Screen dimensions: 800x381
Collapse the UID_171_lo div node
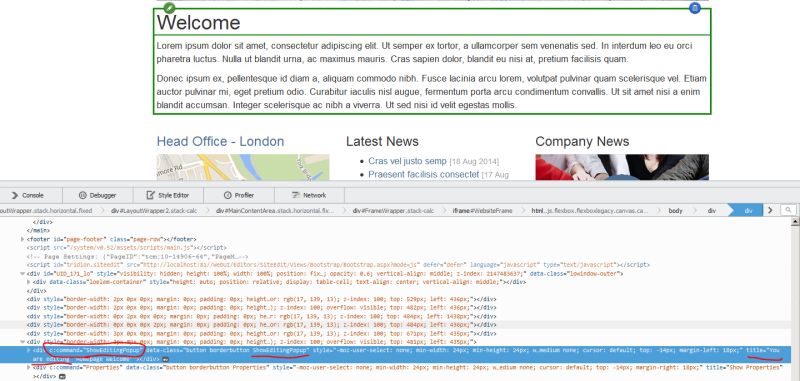click(22, 274)
